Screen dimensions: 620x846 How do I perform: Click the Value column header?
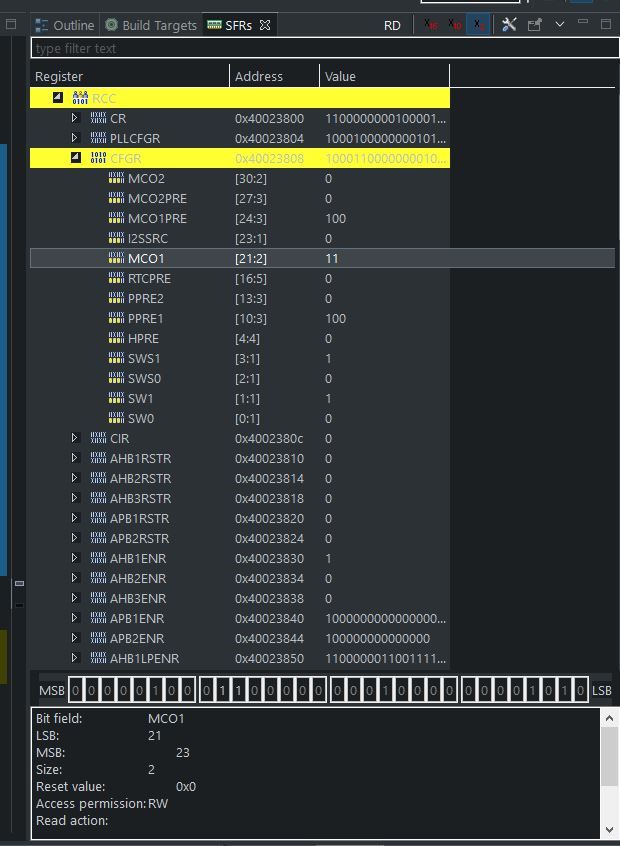384,76
